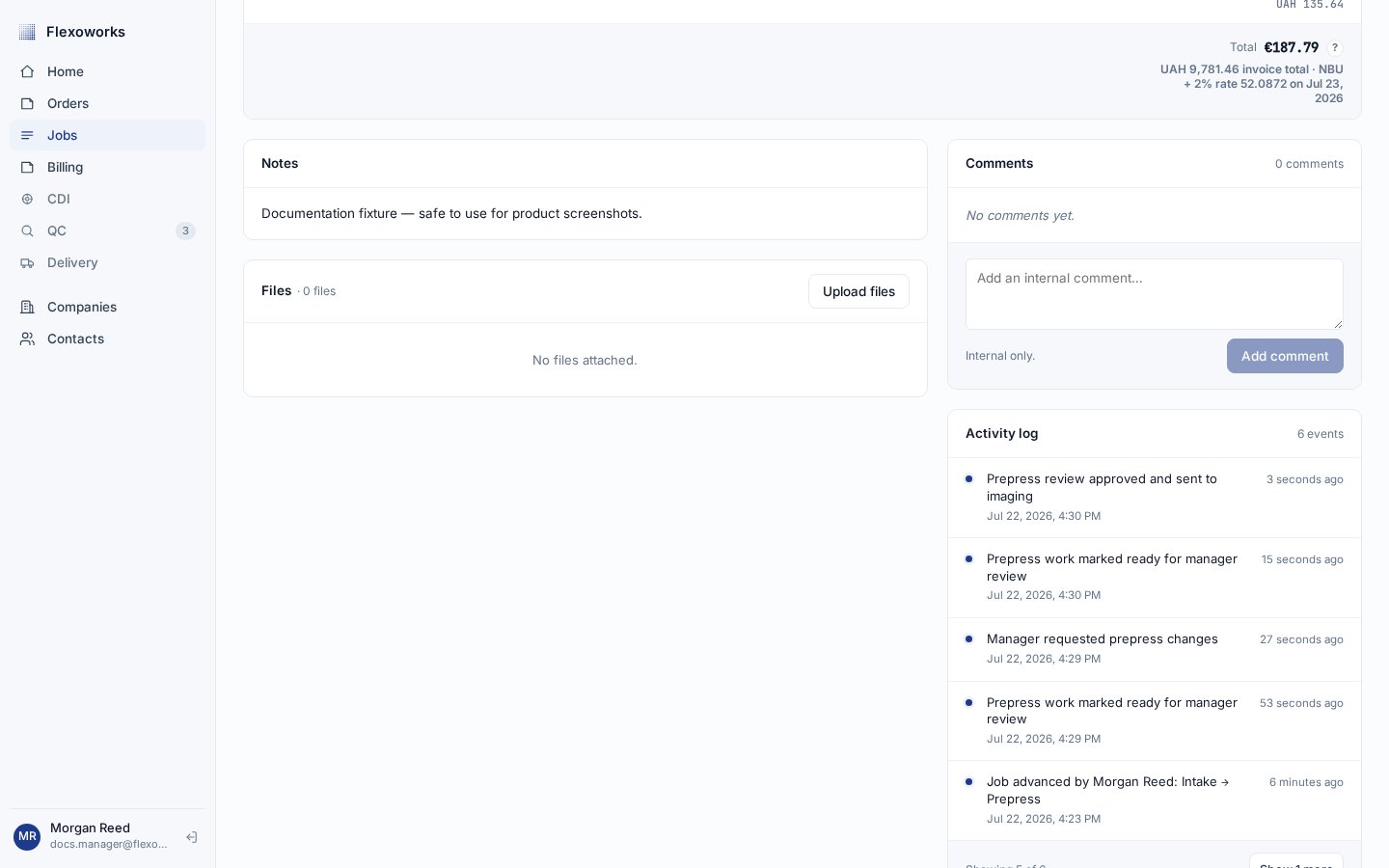Click the '0 comments' counter

tap(1309, 164)
